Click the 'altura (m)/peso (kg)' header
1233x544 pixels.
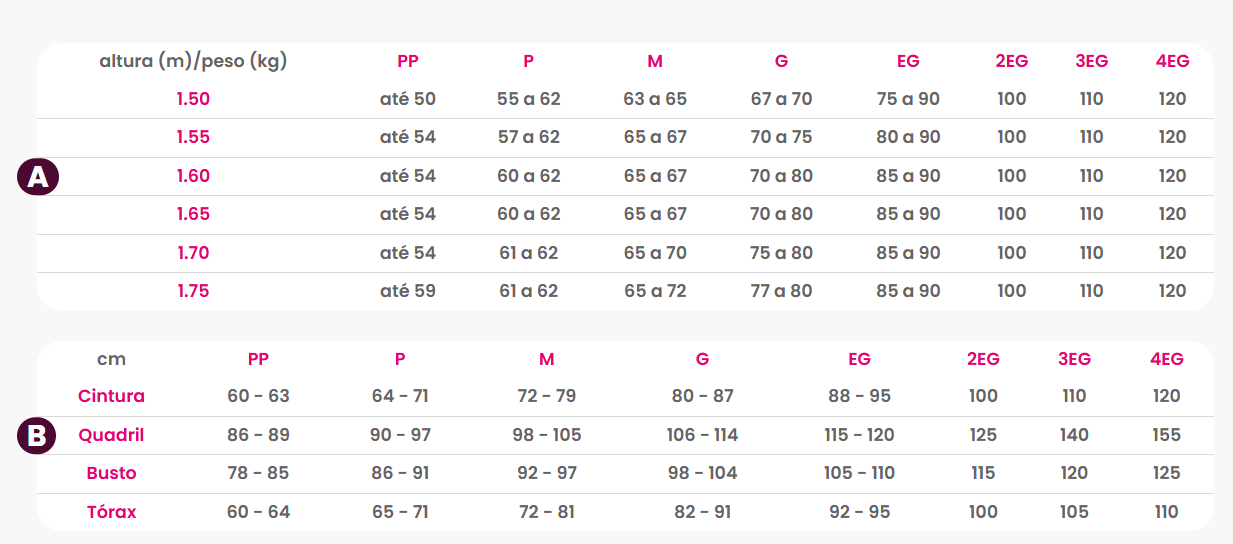click(x=193, y=61)
